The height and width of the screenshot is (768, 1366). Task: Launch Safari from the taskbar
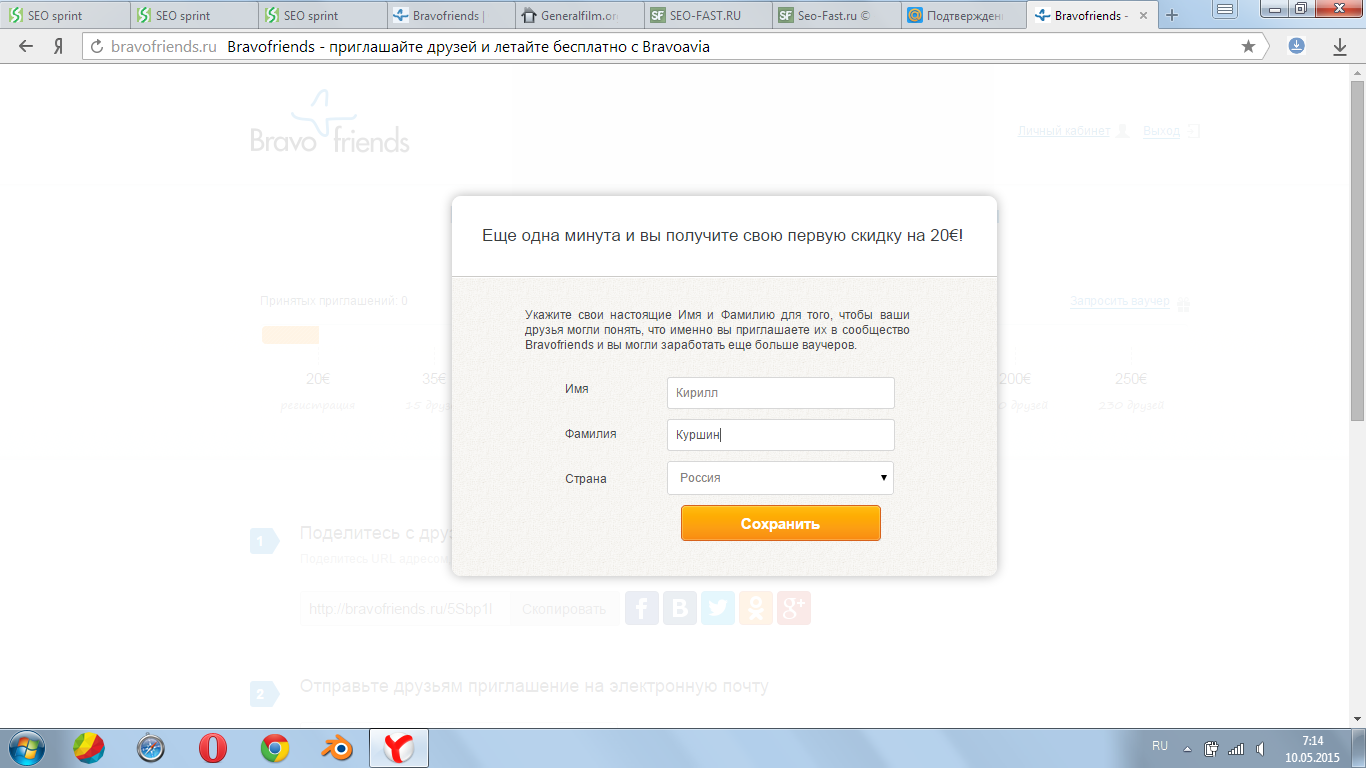tap(151, 748)
